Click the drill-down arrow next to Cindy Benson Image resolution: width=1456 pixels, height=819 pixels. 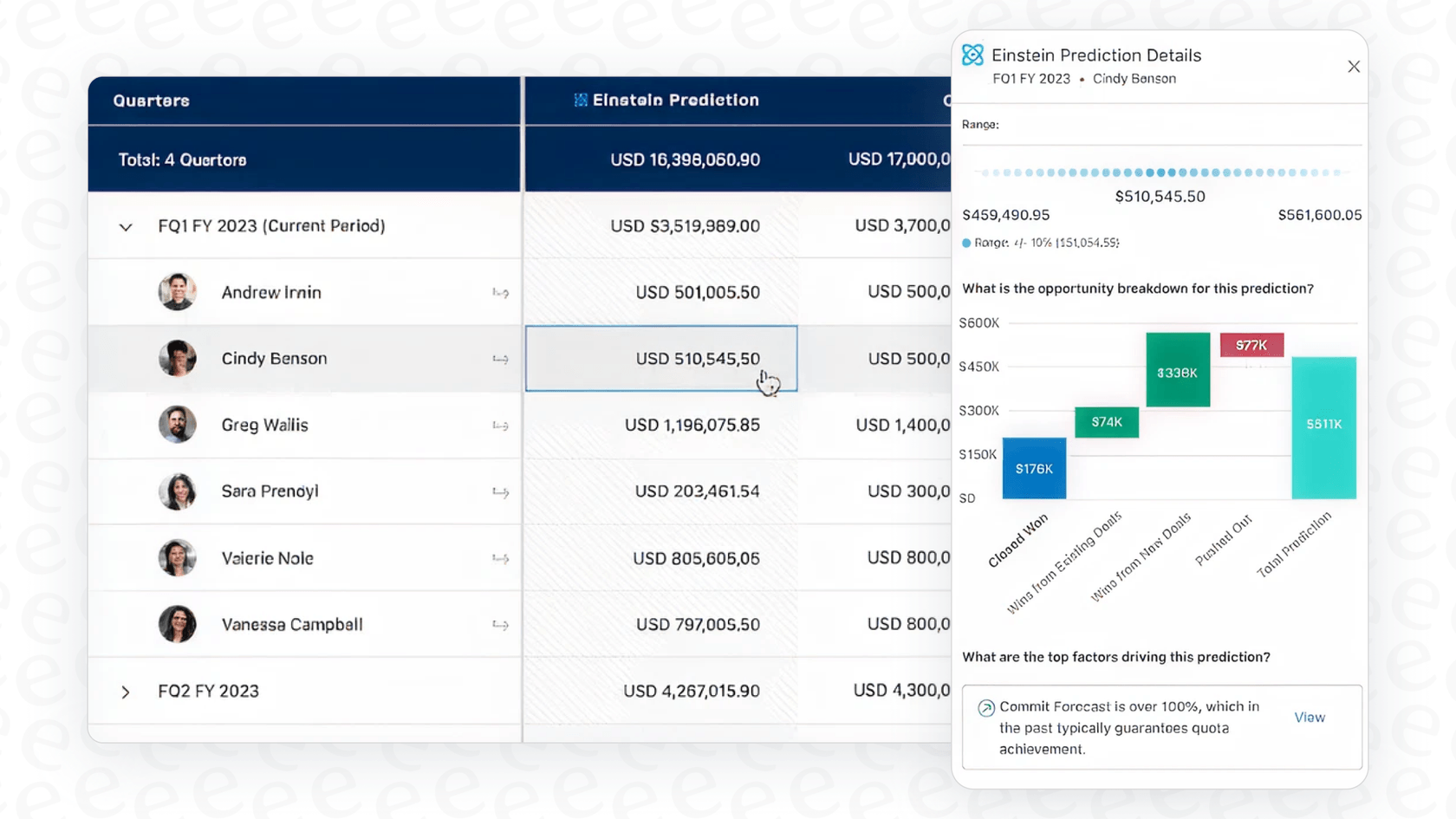coord(501,359)
